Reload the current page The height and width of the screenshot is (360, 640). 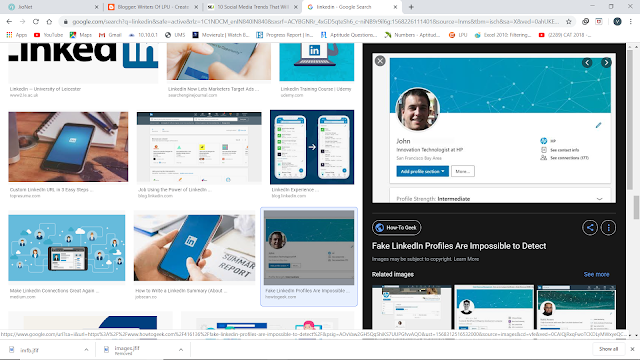(x=36, y=22)
